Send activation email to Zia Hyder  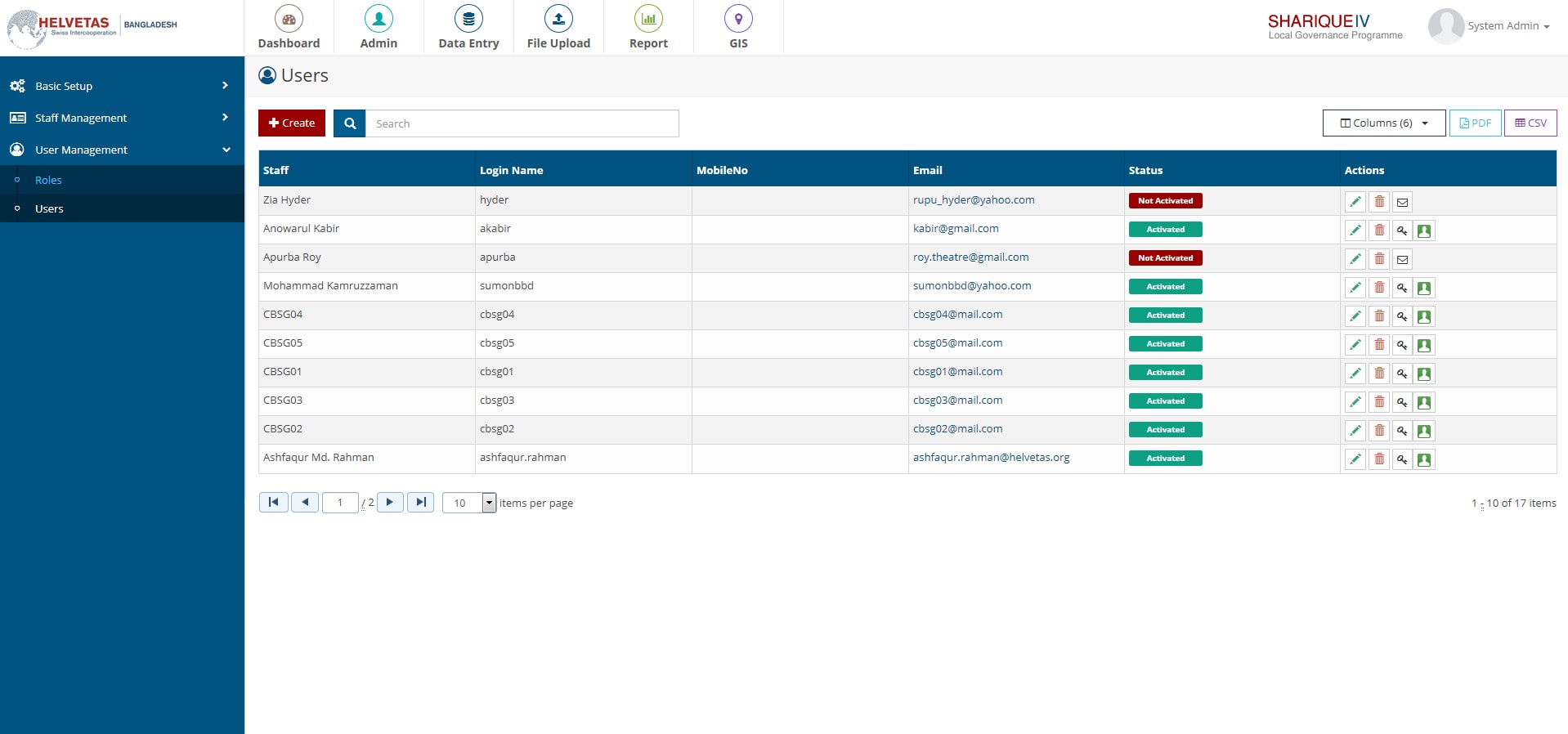(1402, 202)
